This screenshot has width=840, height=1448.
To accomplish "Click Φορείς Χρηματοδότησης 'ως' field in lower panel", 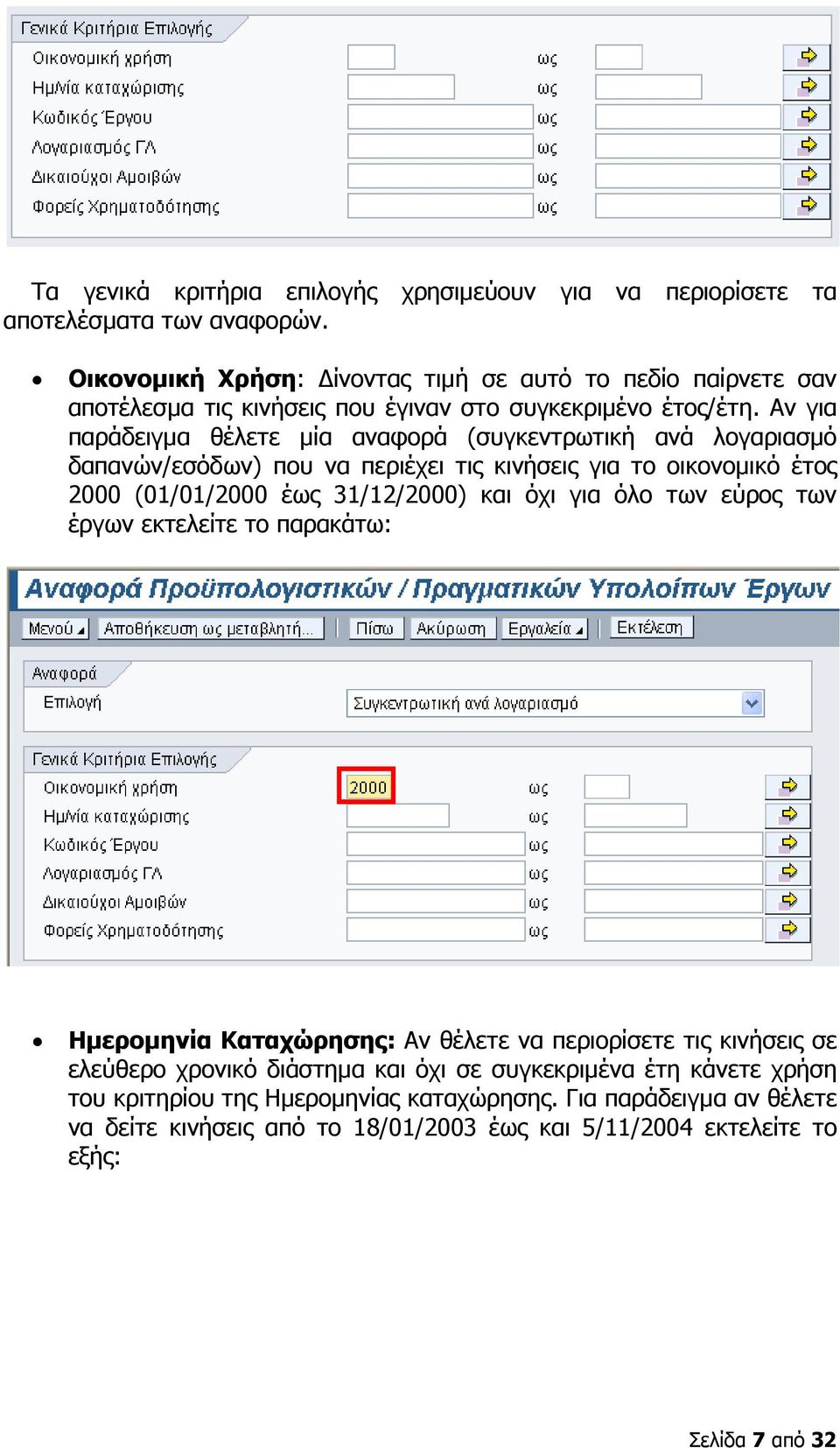I will [x=673, y=930].
